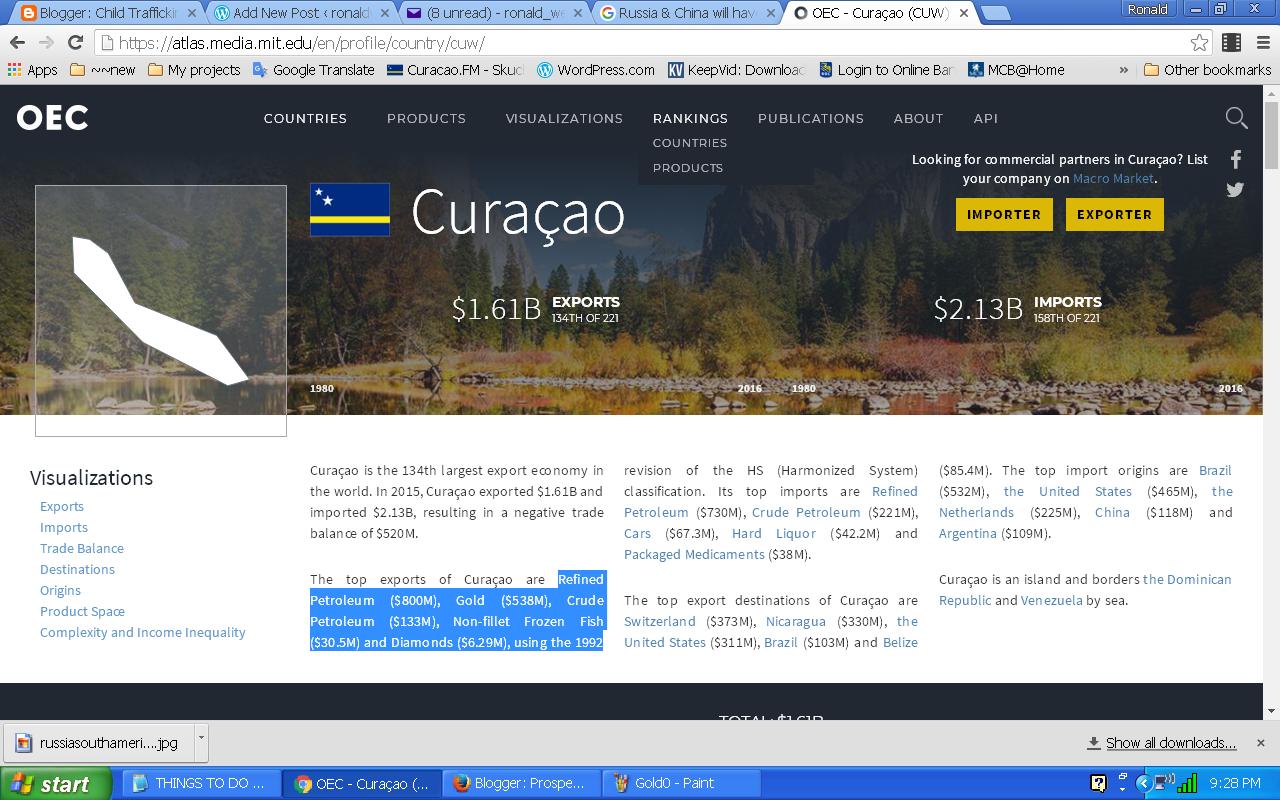The width and height of the screenshot is (1280, 800).
Task: Open the Macro Market link
Action: pos(1113,178)
